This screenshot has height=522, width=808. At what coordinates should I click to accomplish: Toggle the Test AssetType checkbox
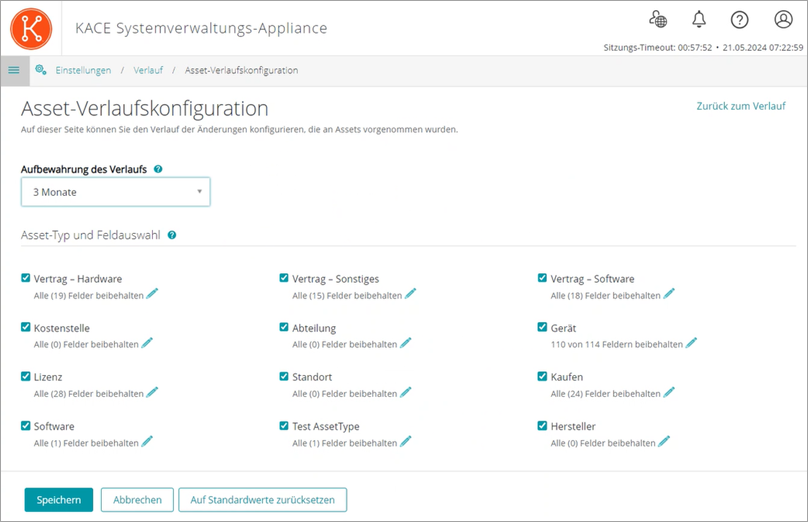click(x=284, y=425)
